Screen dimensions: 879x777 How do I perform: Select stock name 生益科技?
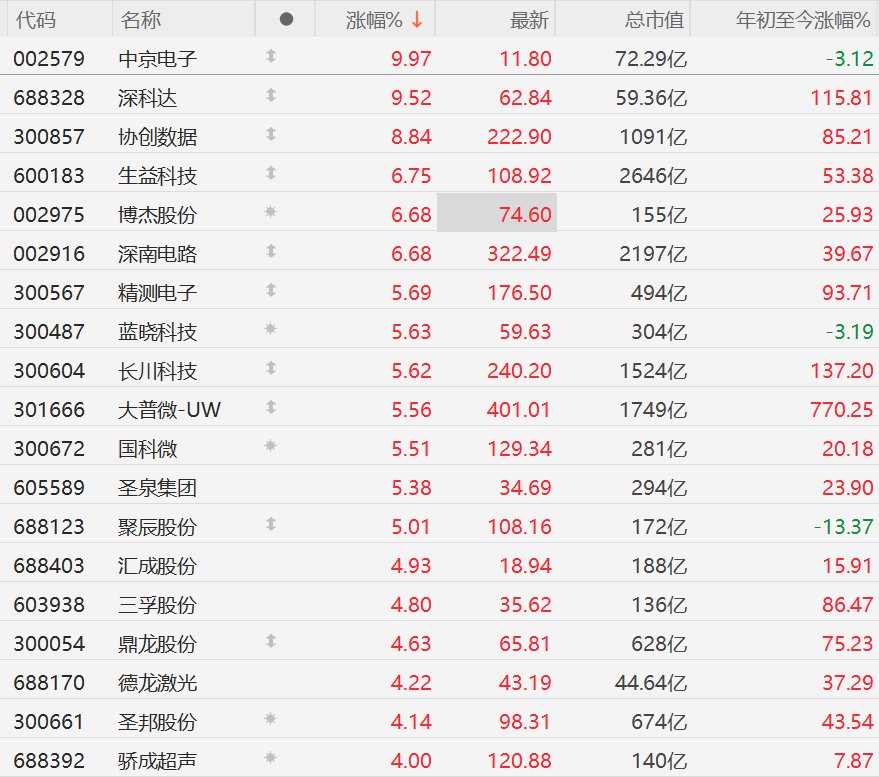[158, 176]
